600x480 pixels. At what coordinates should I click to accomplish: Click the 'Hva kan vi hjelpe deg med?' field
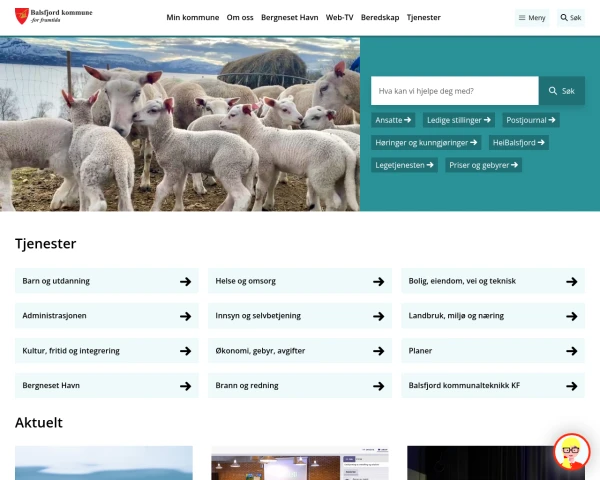[x=455, y=91]
